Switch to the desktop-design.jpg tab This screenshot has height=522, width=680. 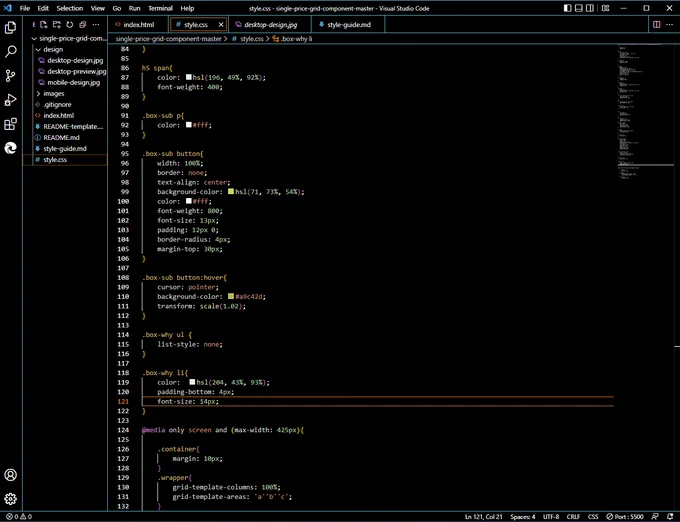point(270,25)
